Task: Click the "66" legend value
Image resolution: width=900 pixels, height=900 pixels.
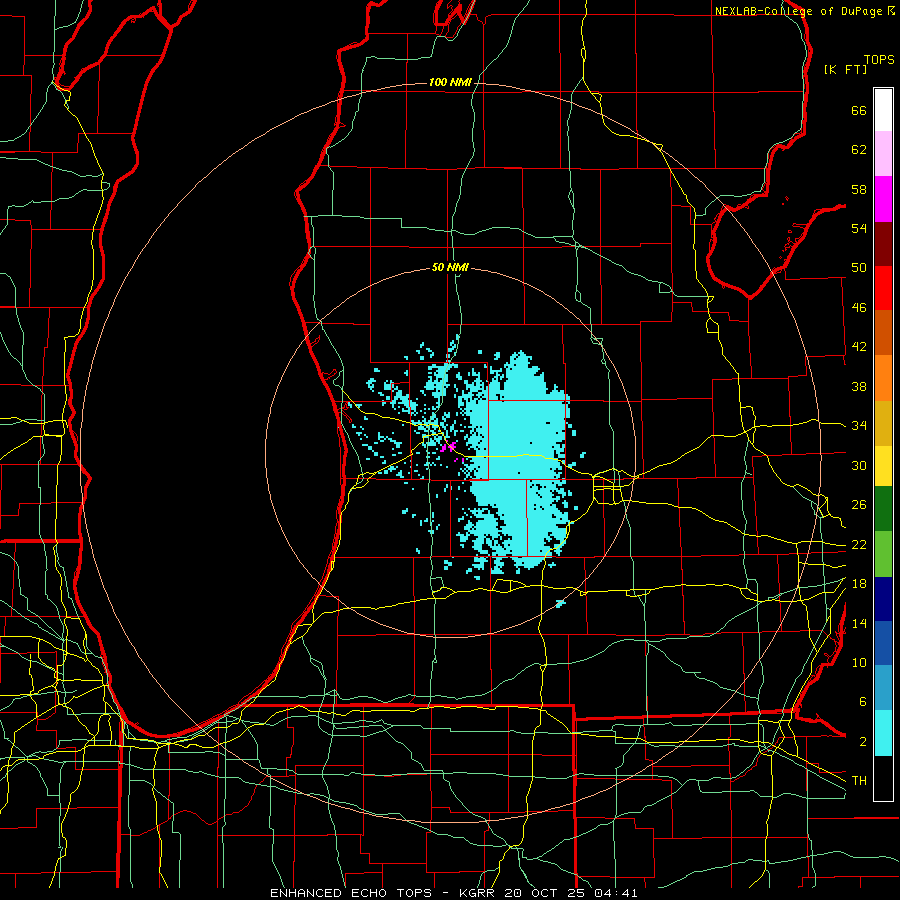Action: (x=859, y=111)
